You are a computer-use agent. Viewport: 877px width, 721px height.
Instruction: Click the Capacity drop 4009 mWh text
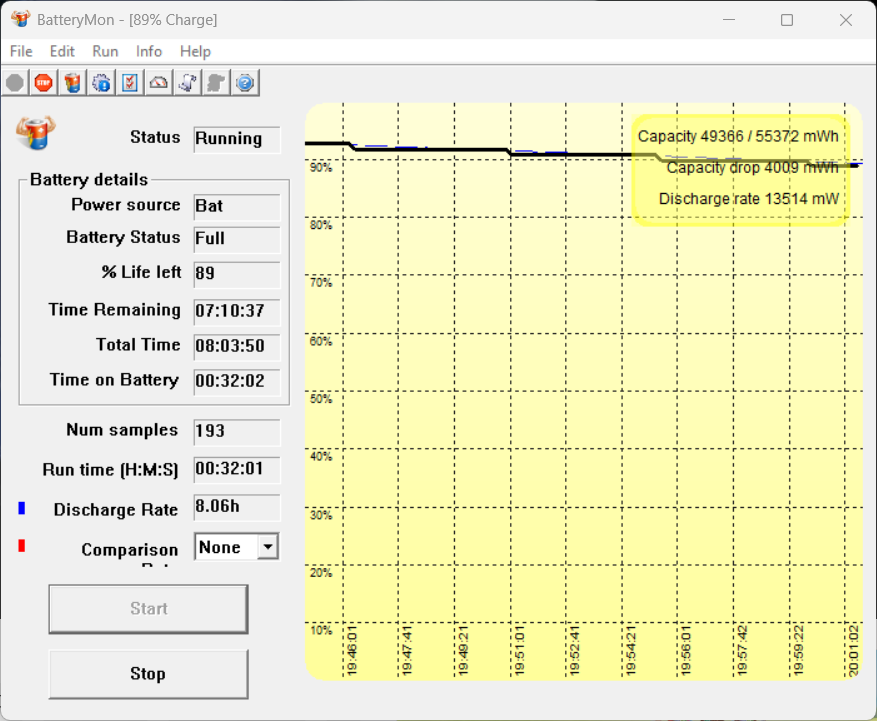point(752,168)
